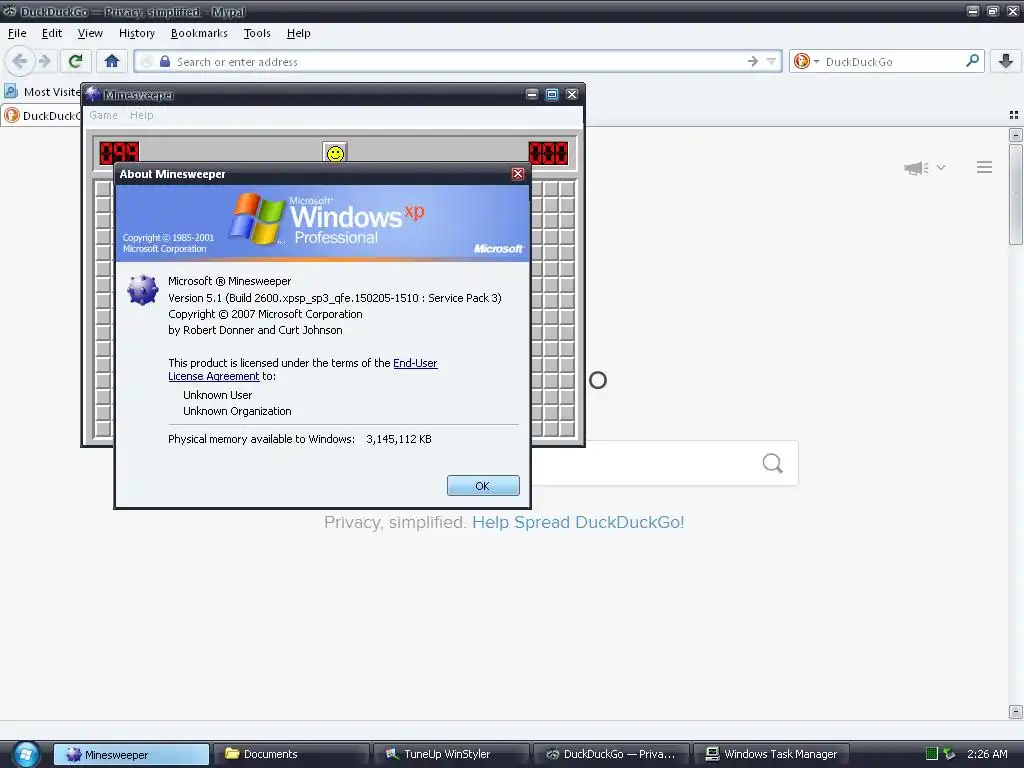Switch to Documents taskbar button
The width and height of the screenshot is (1024, 768).
pos(294,754)
